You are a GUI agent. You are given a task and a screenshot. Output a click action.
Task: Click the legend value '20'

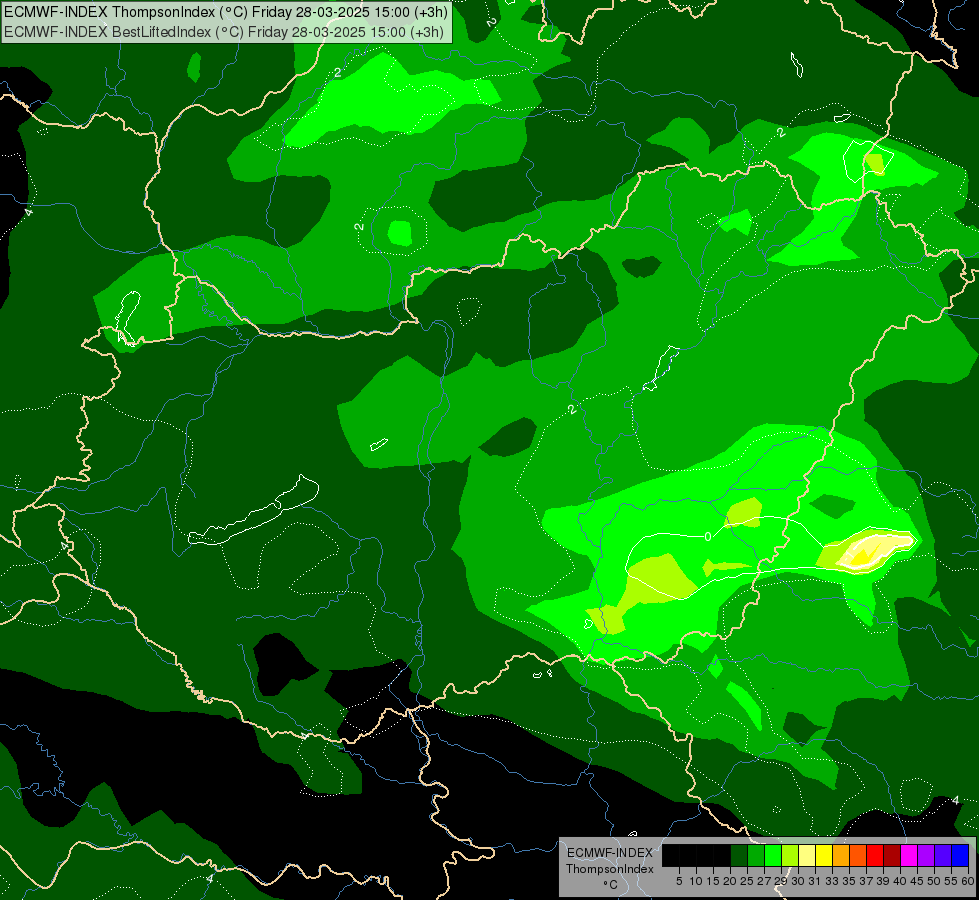tap(731, 881)
